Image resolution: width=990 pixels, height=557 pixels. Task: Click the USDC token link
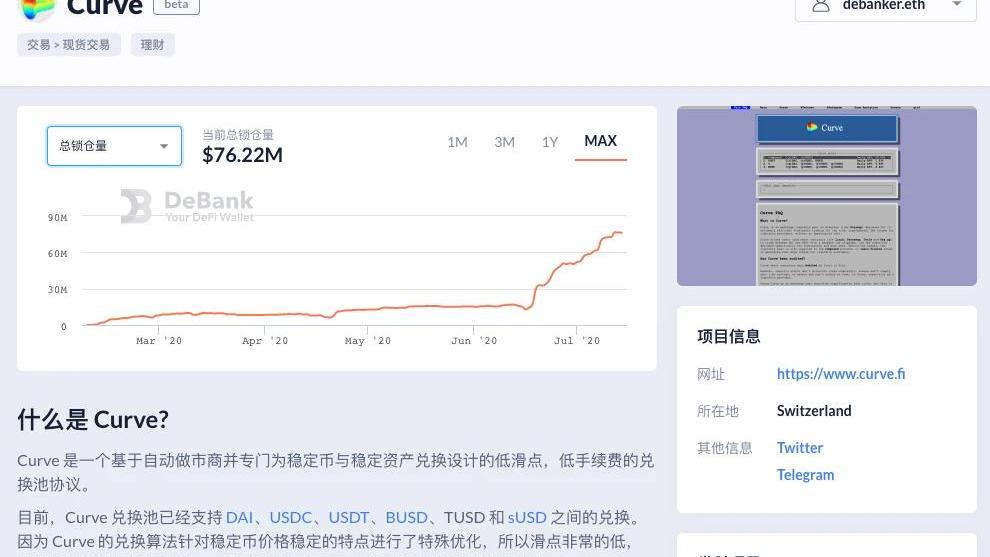(x=290, y=517)
